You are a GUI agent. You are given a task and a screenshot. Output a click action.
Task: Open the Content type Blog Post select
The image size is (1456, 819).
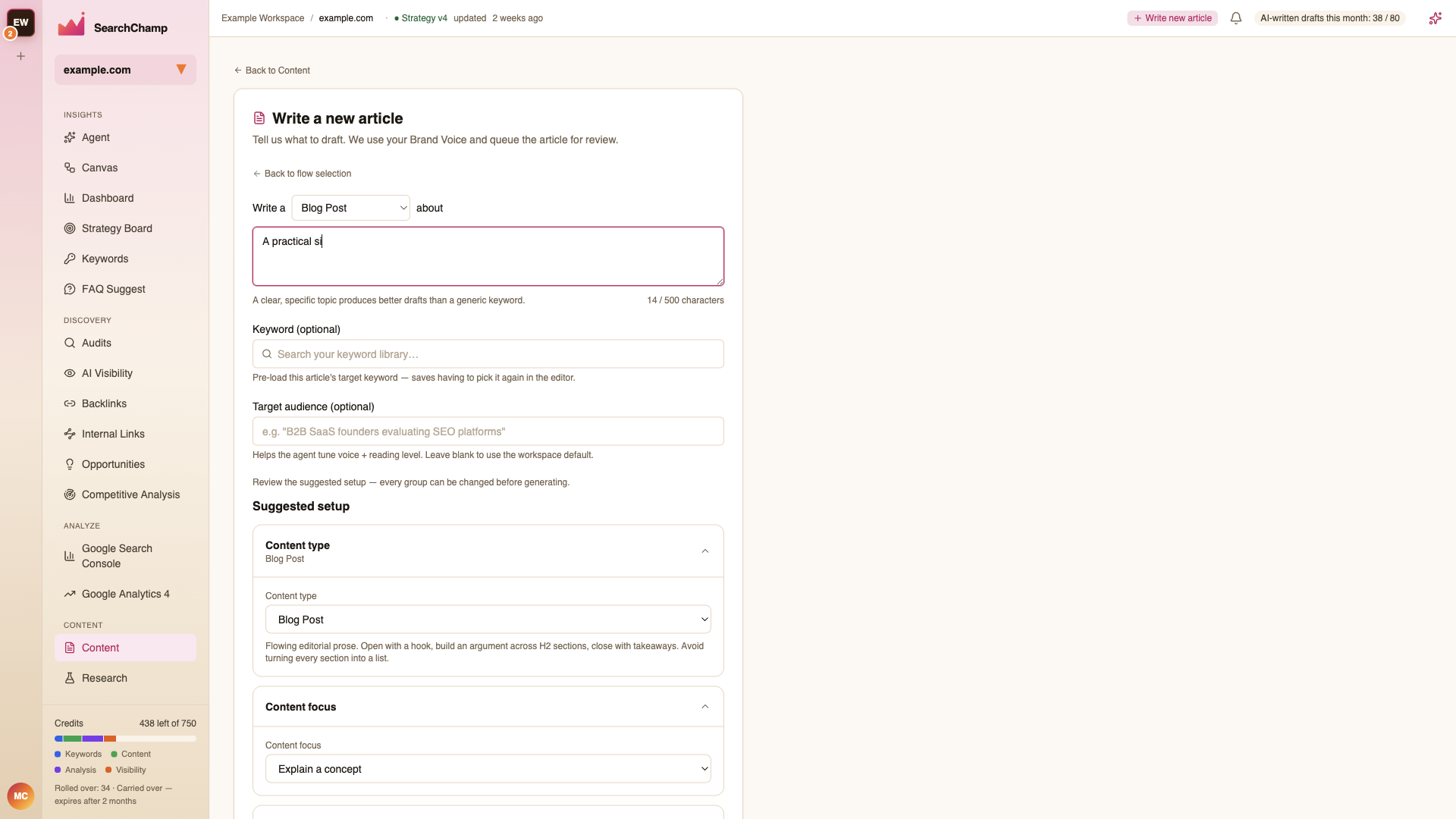coord(488,620)
